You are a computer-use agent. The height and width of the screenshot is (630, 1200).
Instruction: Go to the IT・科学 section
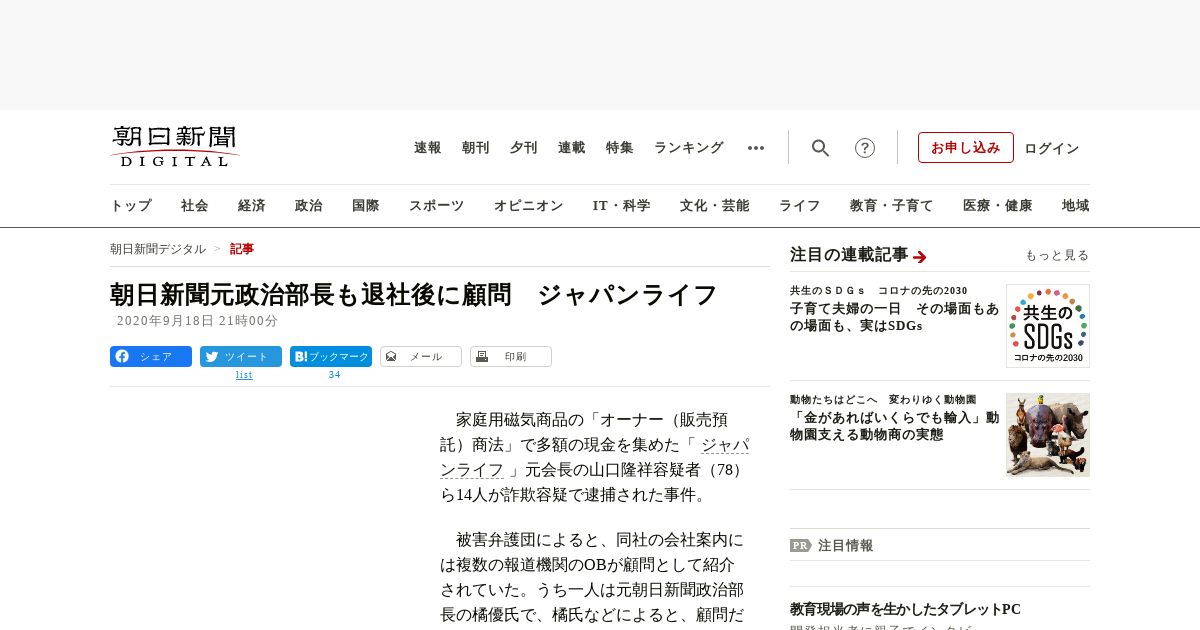tap(622, 206)
